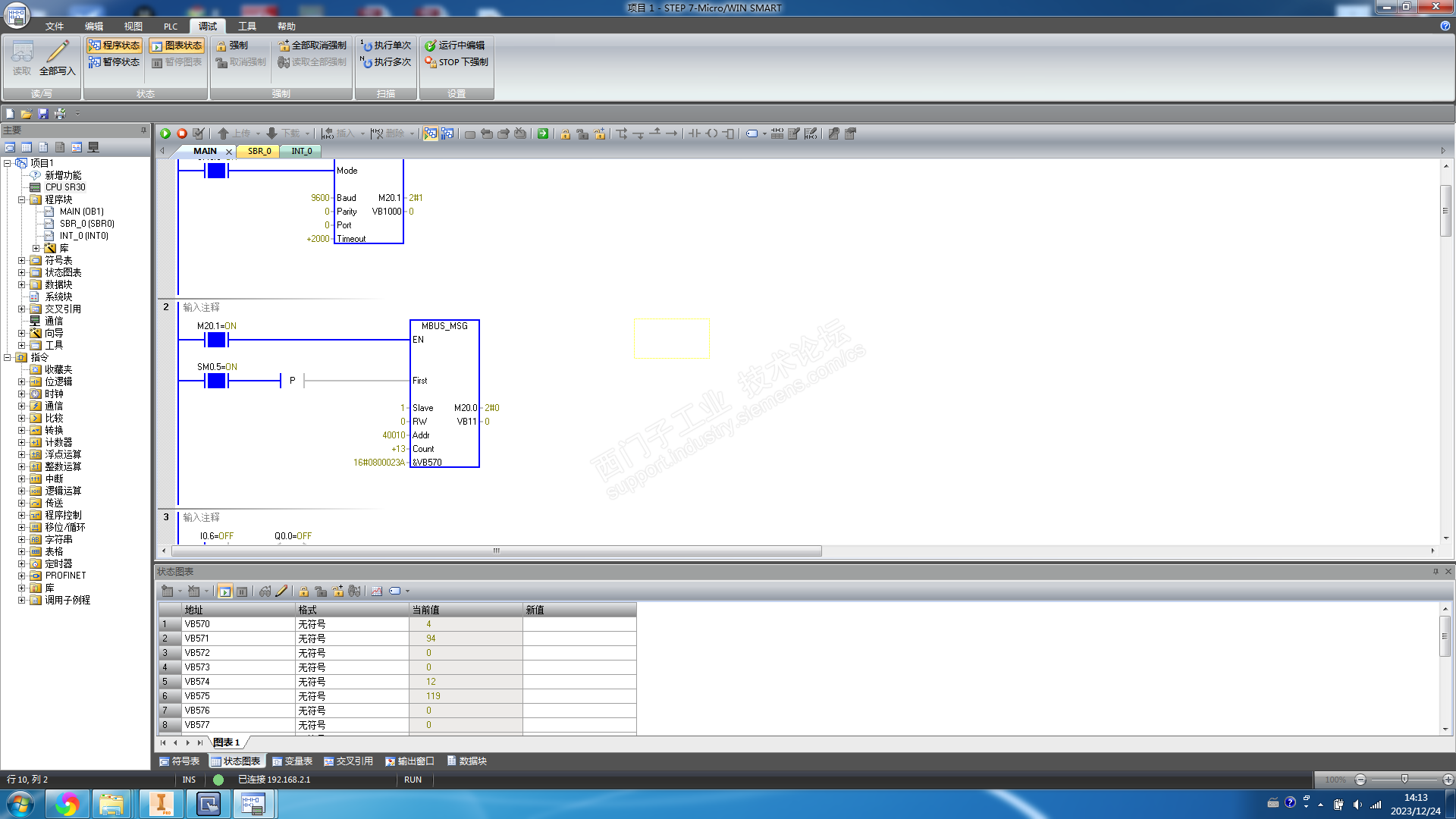Screen dimensions: 1456x819
Task: Open the PLC ribbon tab
Action: [x=171, y=26]
